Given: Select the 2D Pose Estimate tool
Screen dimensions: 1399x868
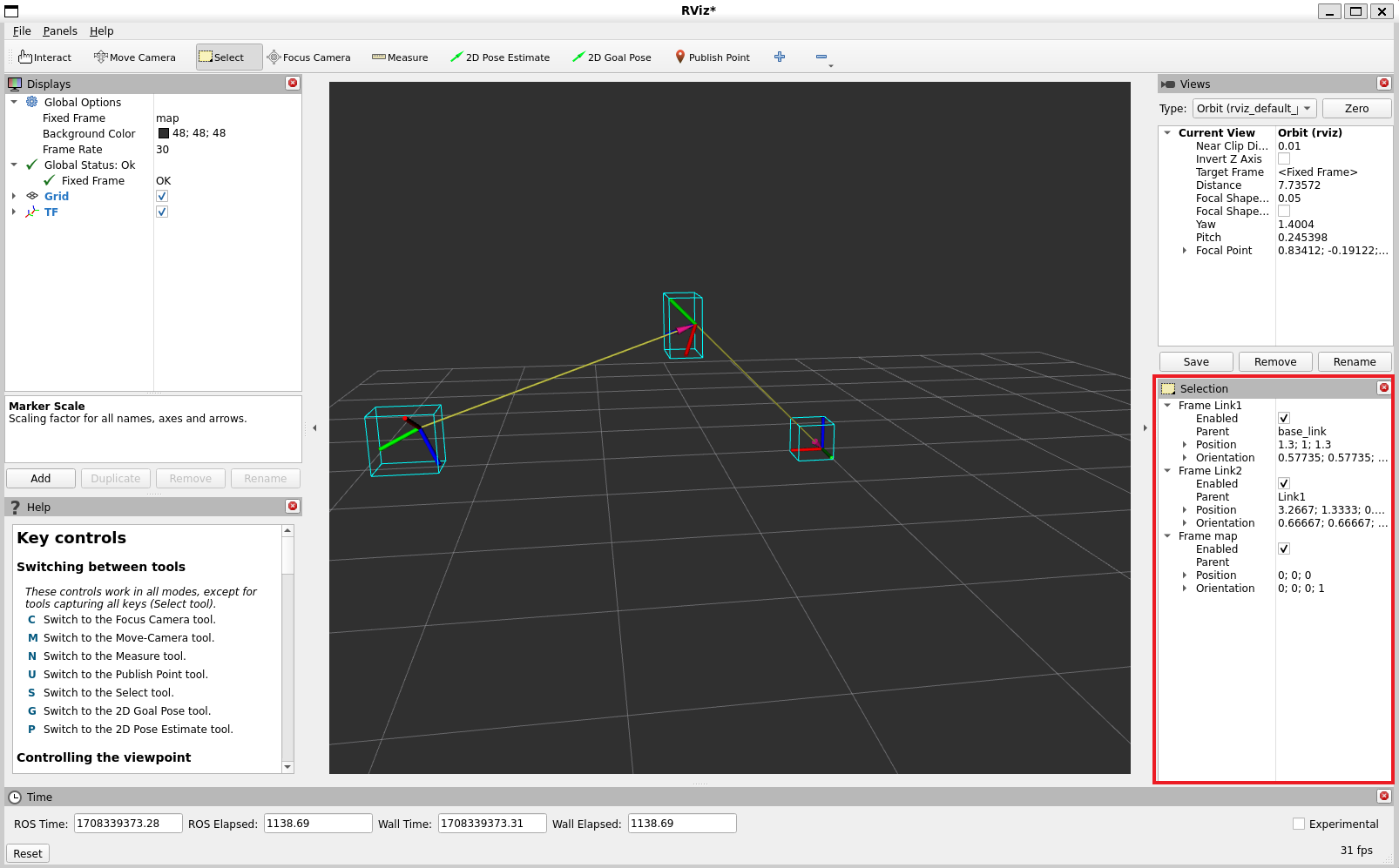Looking at the screenshot, I should click(500, 57).
